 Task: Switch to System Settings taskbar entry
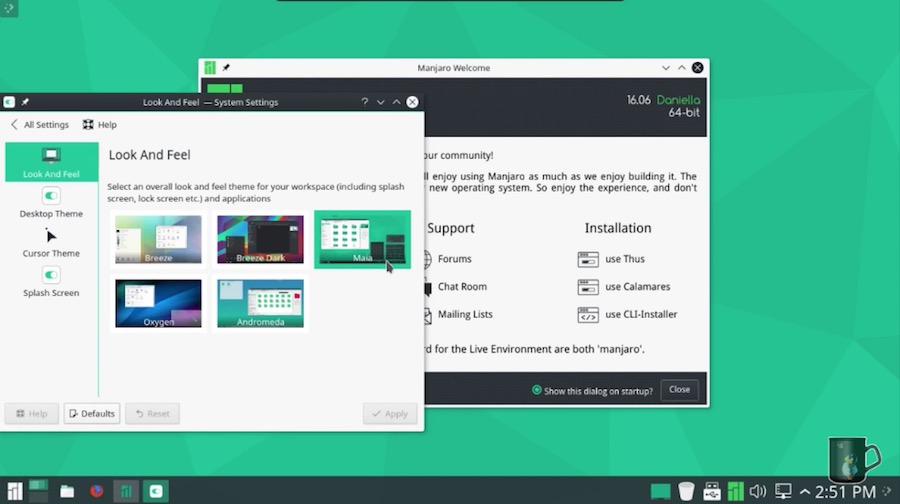click(x=156, y=491)
